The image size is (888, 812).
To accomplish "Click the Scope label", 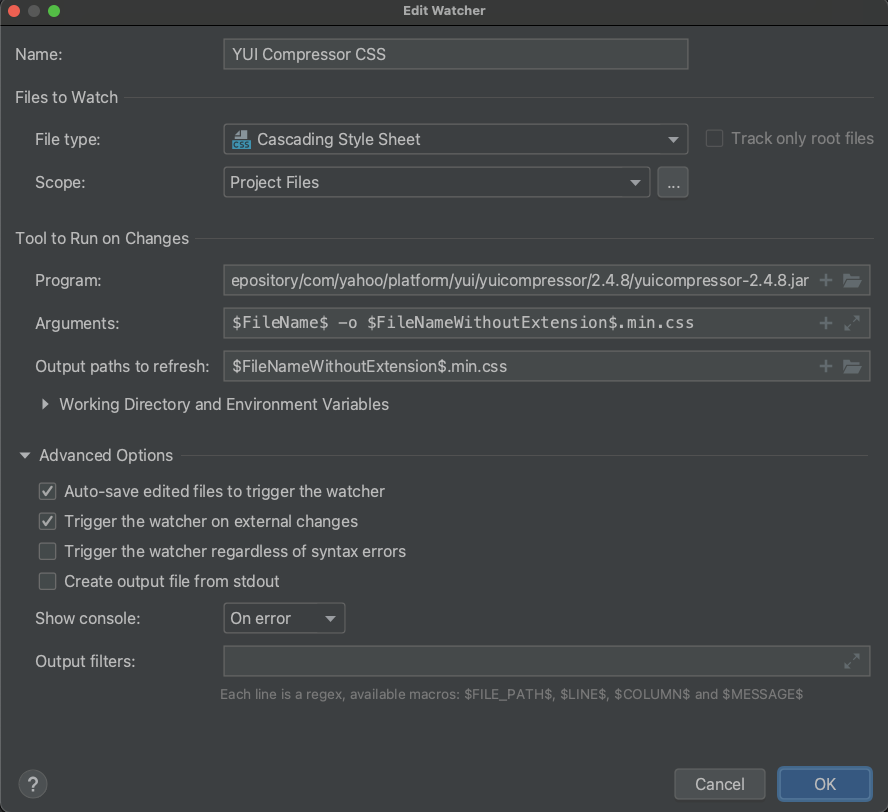I will point(60,182).
